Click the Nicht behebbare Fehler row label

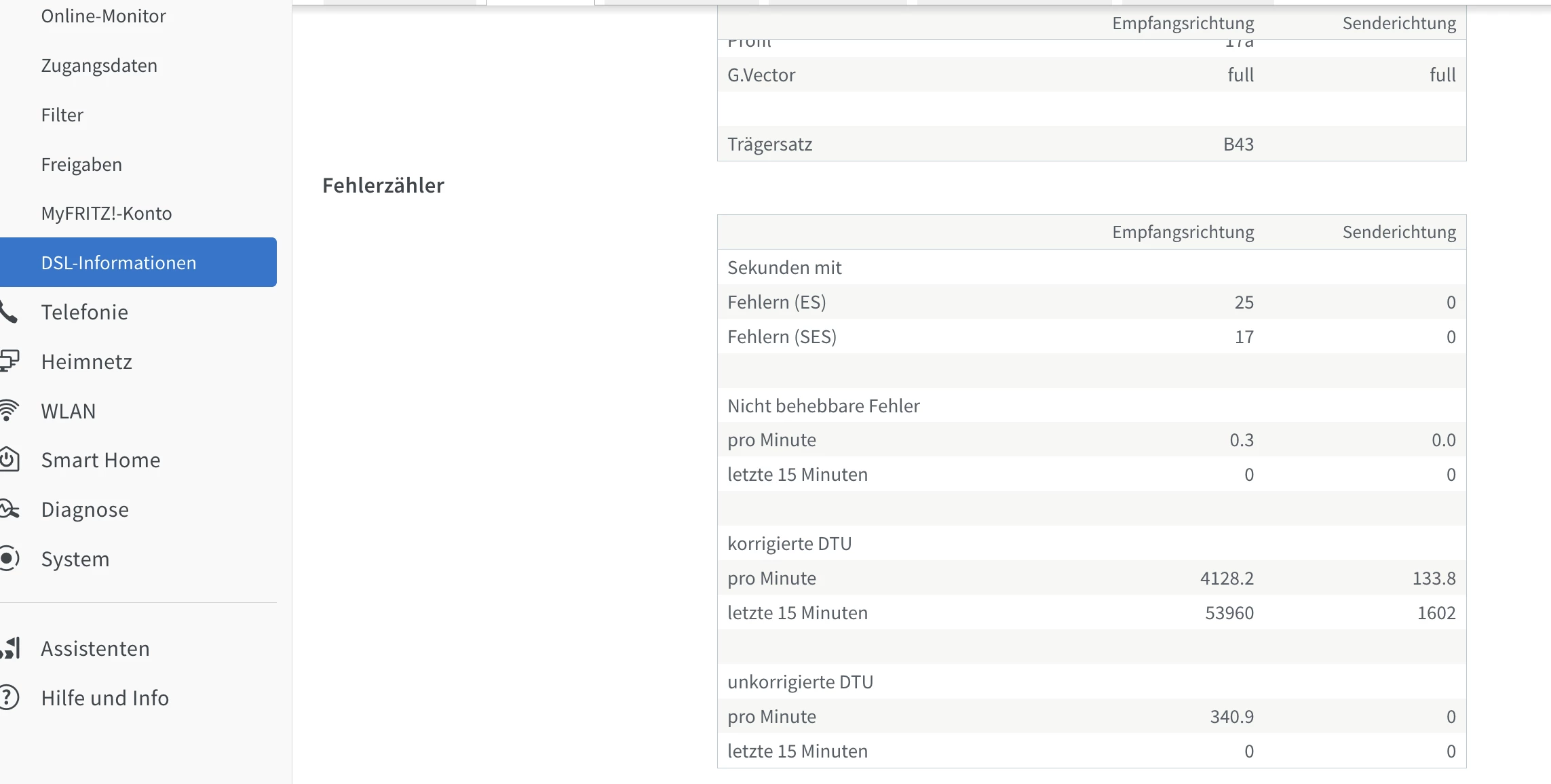pos(823,406)
